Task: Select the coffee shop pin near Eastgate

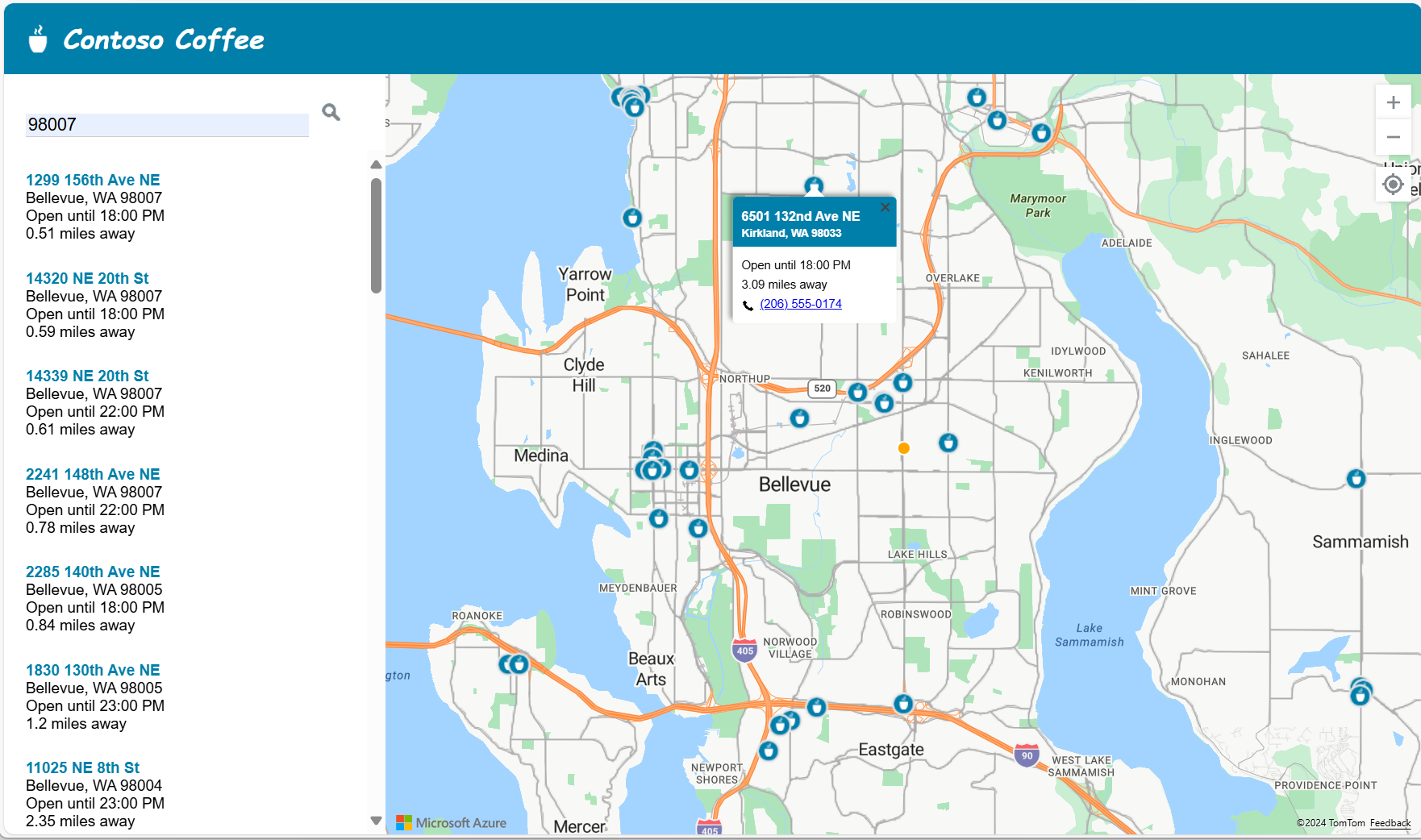Action: point(905,702)
